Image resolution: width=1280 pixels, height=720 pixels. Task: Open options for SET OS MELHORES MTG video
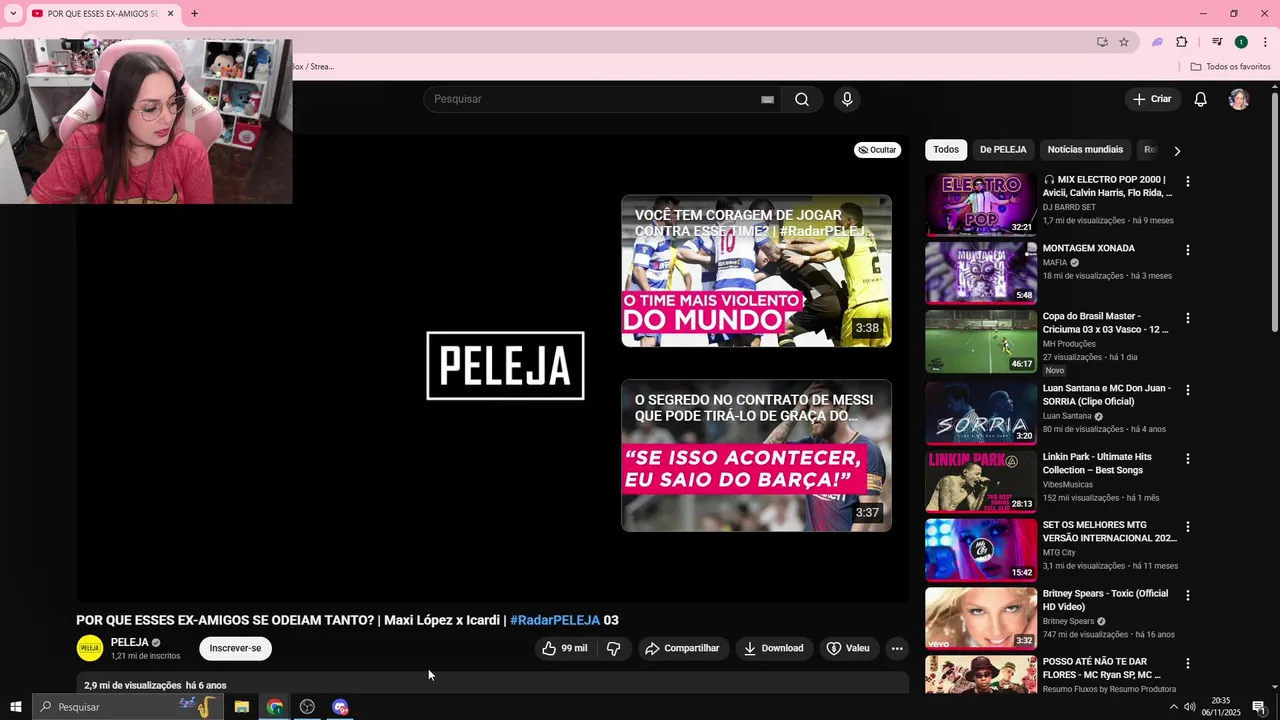pos(1188,527)
